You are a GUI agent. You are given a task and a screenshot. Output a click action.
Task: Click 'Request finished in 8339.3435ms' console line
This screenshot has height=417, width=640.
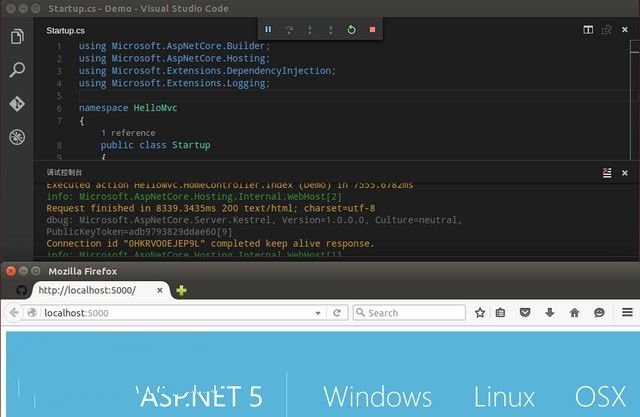211,208
